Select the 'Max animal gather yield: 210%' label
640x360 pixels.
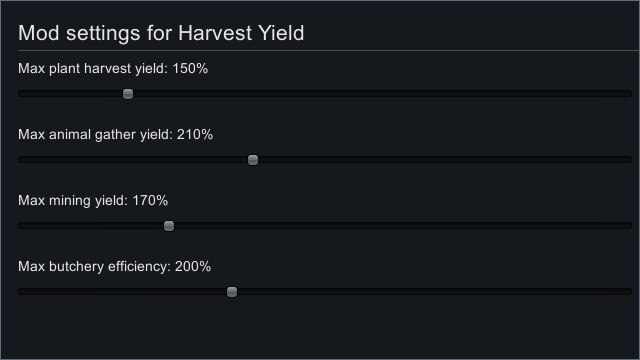point(116,135)
